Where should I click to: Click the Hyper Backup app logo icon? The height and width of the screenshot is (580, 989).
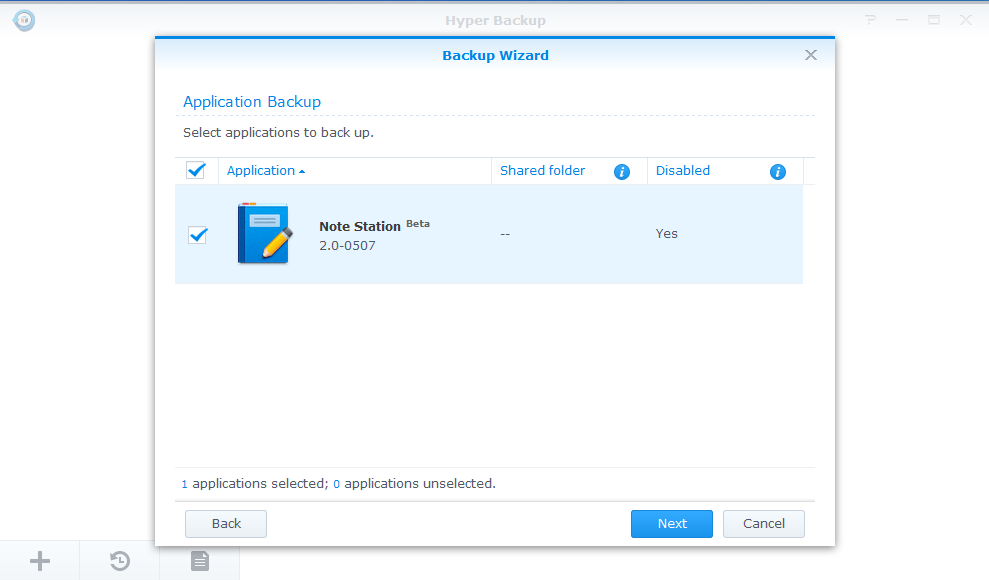(x=24, y=20)
